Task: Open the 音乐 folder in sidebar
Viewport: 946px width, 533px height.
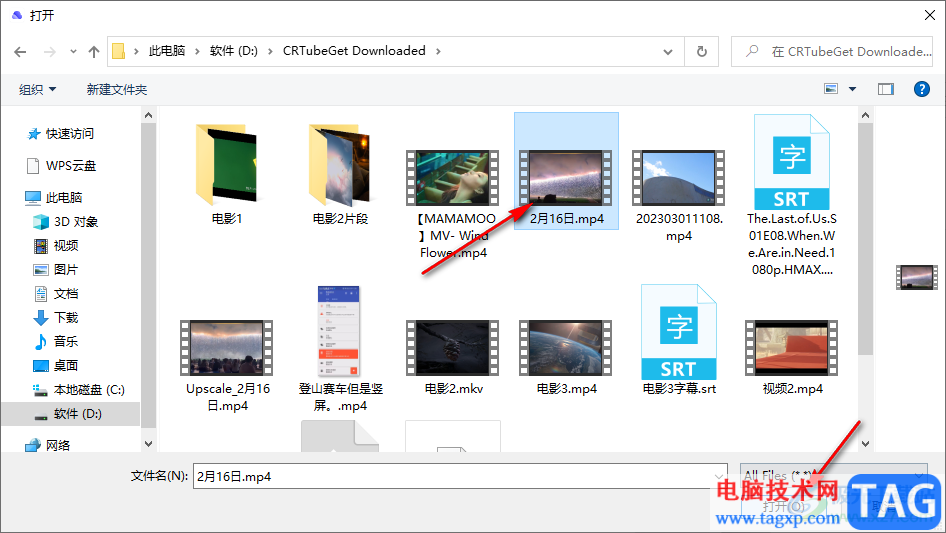Action: click(56, 342)
